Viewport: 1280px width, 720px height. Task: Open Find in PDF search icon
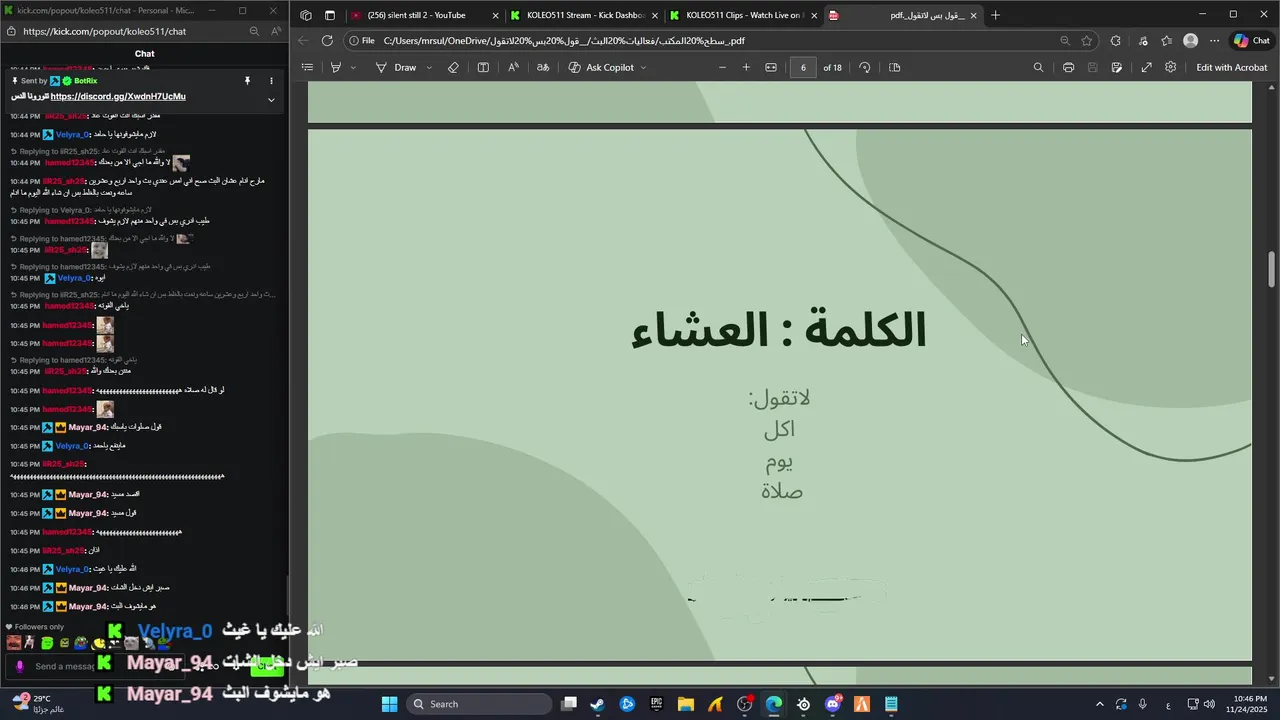tap(1038, 67)
